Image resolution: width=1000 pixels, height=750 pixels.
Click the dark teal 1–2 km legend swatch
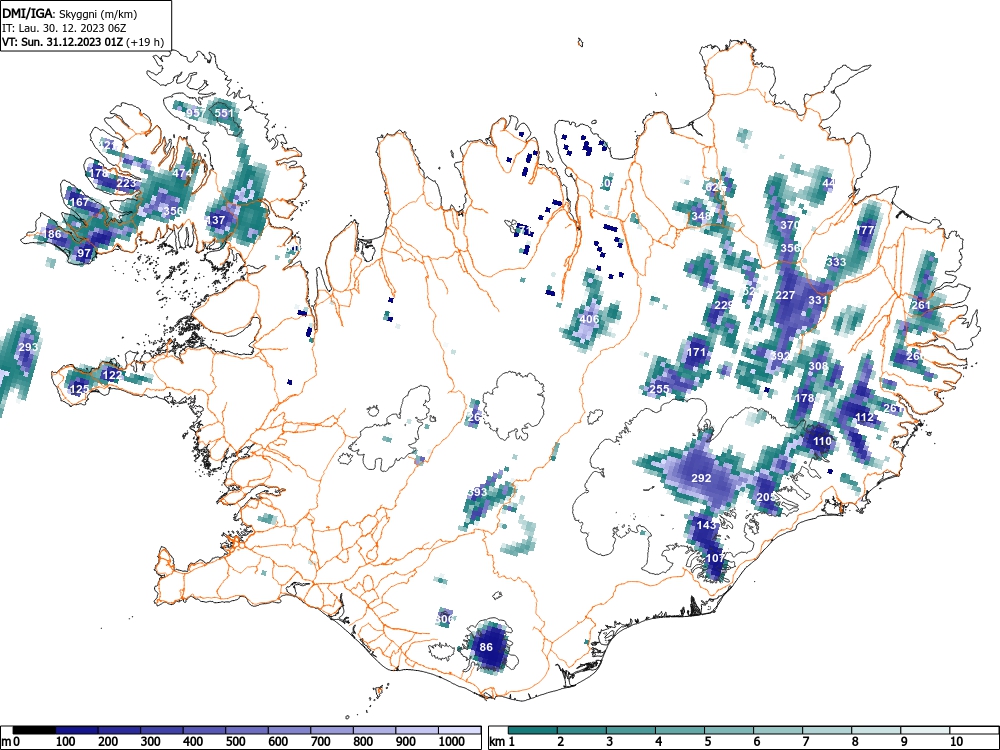[x=533, y=730]
